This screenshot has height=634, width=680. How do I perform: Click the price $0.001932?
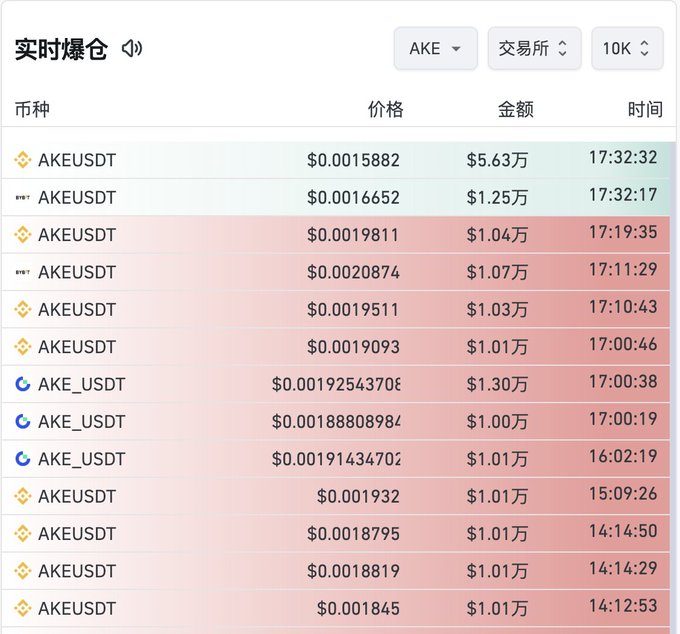coord(358,496)
